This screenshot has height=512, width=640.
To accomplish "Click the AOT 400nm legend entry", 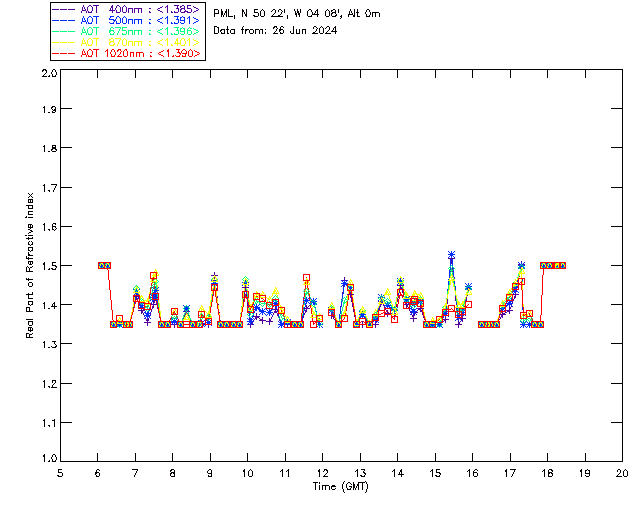I will (x=127, y=9).
